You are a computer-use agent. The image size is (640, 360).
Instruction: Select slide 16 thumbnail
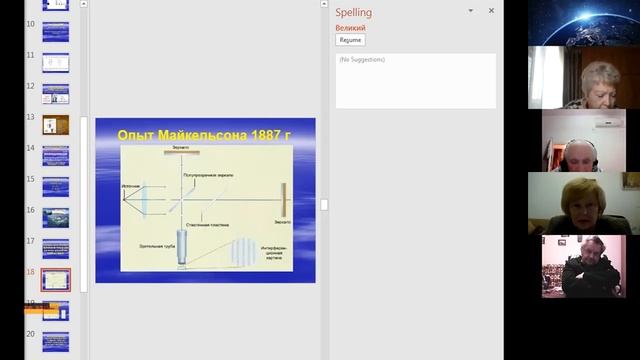[56, 218]
